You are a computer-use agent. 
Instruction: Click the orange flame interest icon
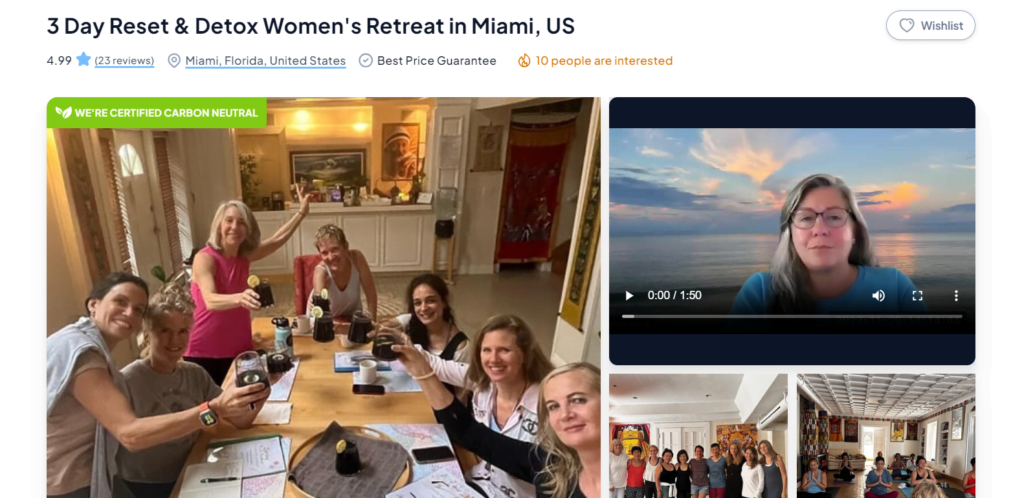point(524,61)
